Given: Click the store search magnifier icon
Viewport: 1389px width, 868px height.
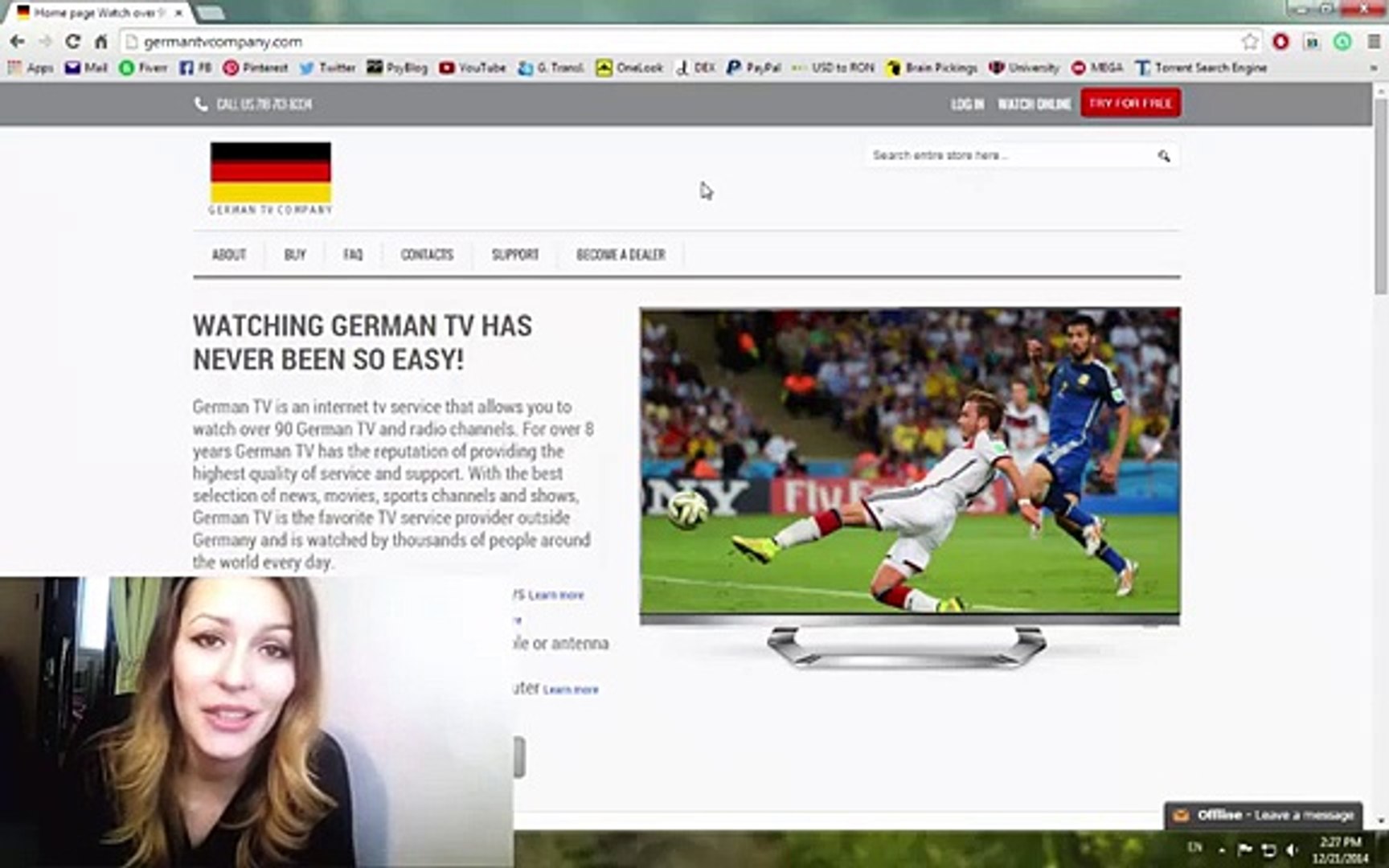Looking at the screenshot, I should (x=1163, y=155).
